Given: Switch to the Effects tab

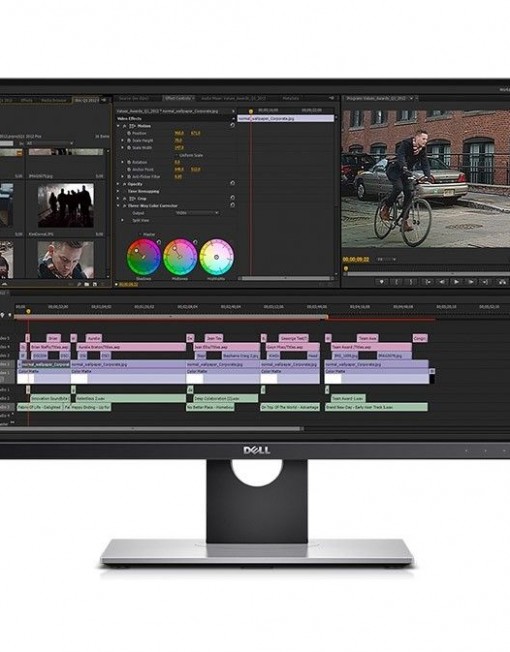Looking at the screenshot, I should [27, 100].
